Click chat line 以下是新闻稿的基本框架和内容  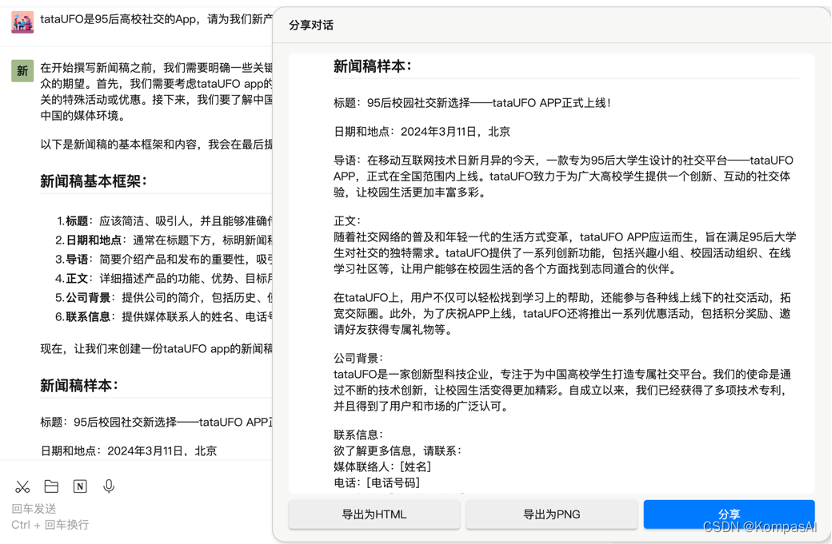pos(156,144)
